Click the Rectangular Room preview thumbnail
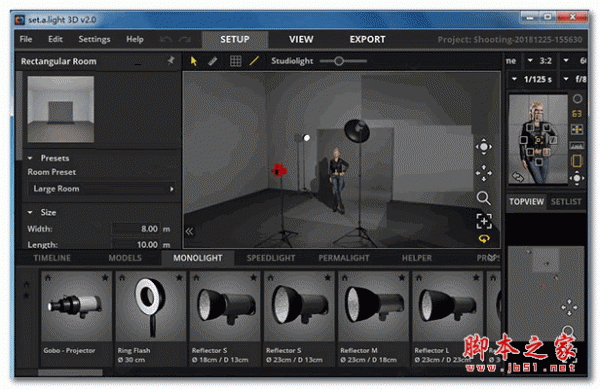 (x=60, y=109)
